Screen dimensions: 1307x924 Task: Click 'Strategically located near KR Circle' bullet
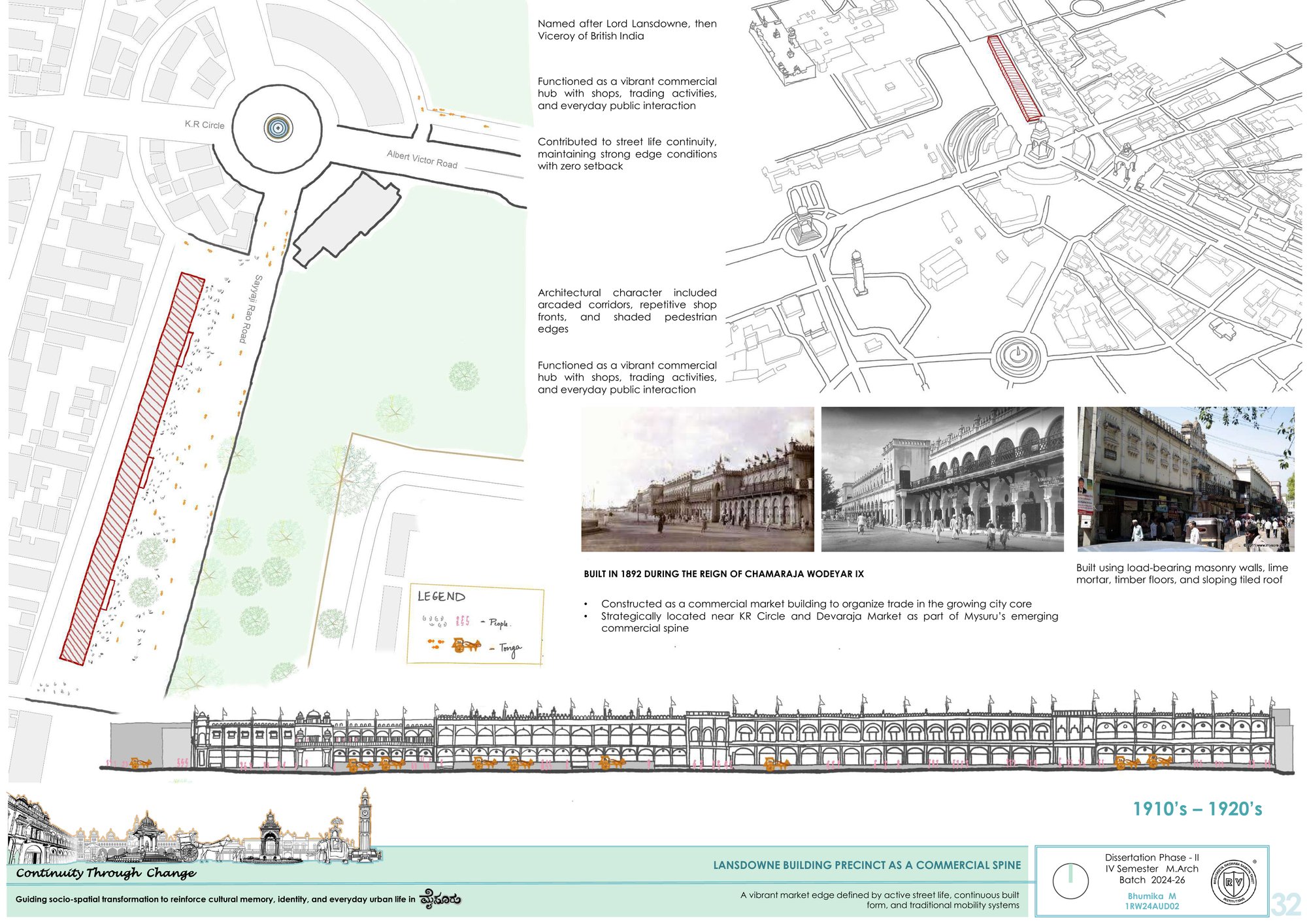(829, 621)
